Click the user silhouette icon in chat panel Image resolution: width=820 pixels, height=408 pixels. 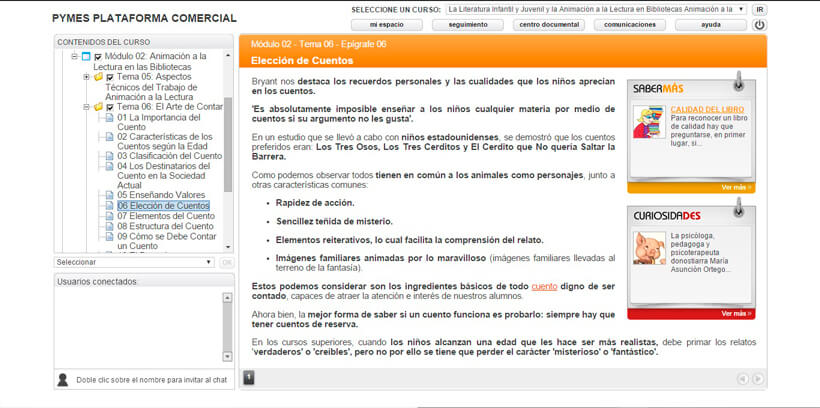point(63,380)
